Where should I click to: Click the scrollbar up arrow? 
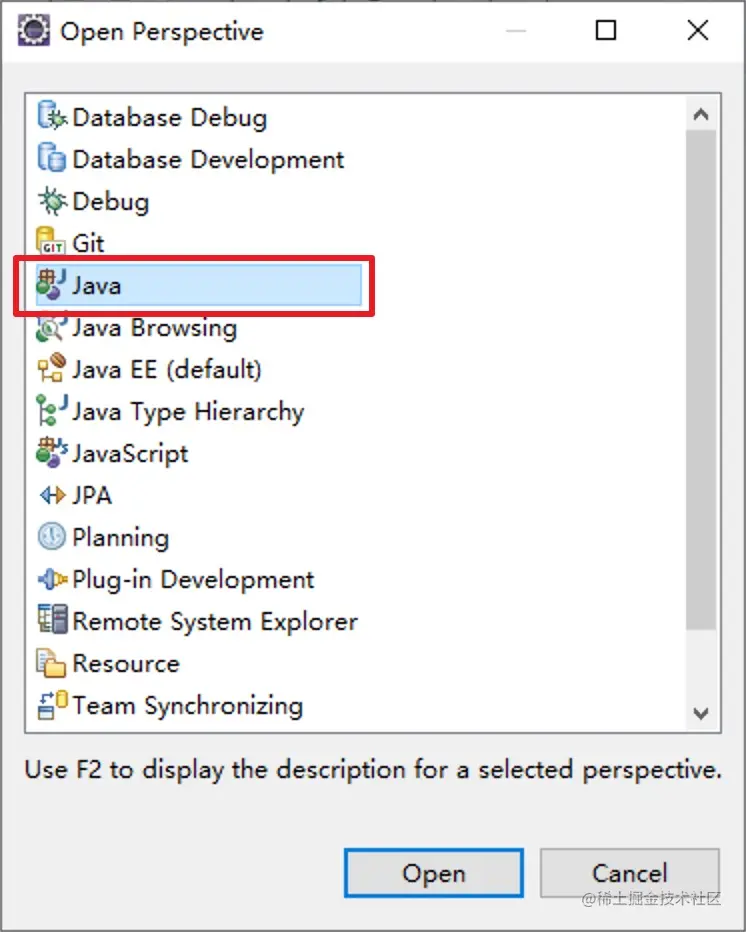click(701, 114)
